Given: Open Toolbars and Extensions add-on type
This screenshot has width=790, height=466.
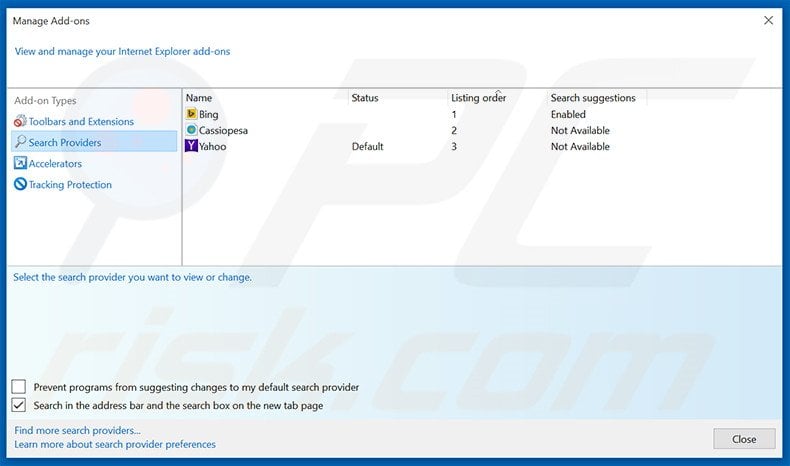Looking at the screenshot, I should coord(81,121).
